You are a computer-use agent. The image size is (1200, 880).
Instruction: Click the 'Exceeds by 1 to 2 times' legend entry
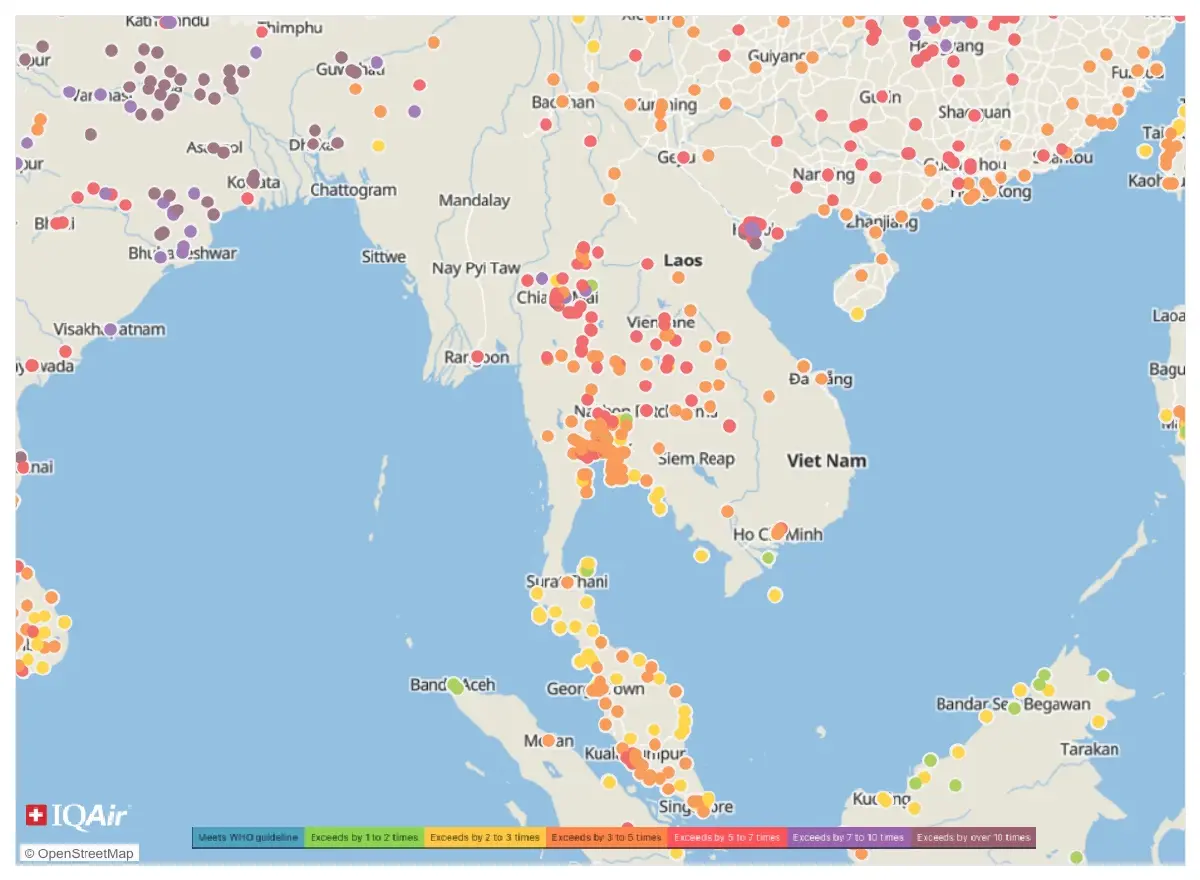[366, 838]
